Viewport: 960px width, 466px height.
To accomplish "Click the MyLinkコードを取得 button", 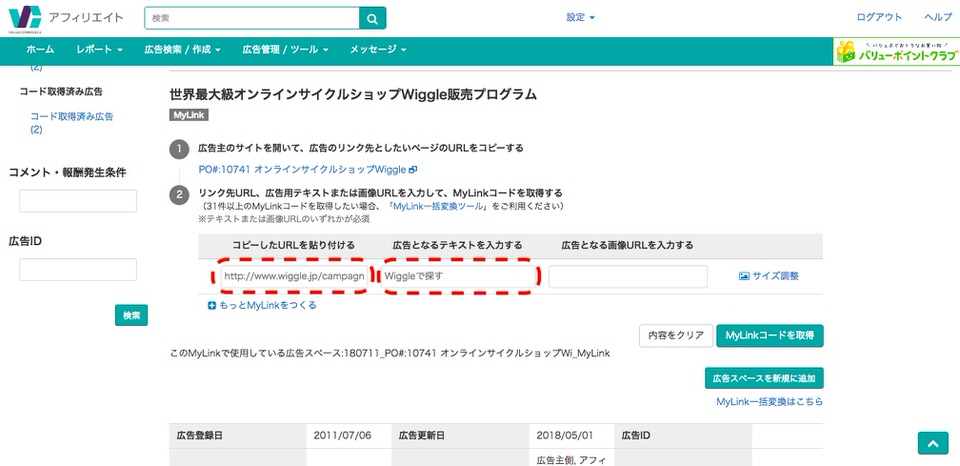I will tap(770, 336).
